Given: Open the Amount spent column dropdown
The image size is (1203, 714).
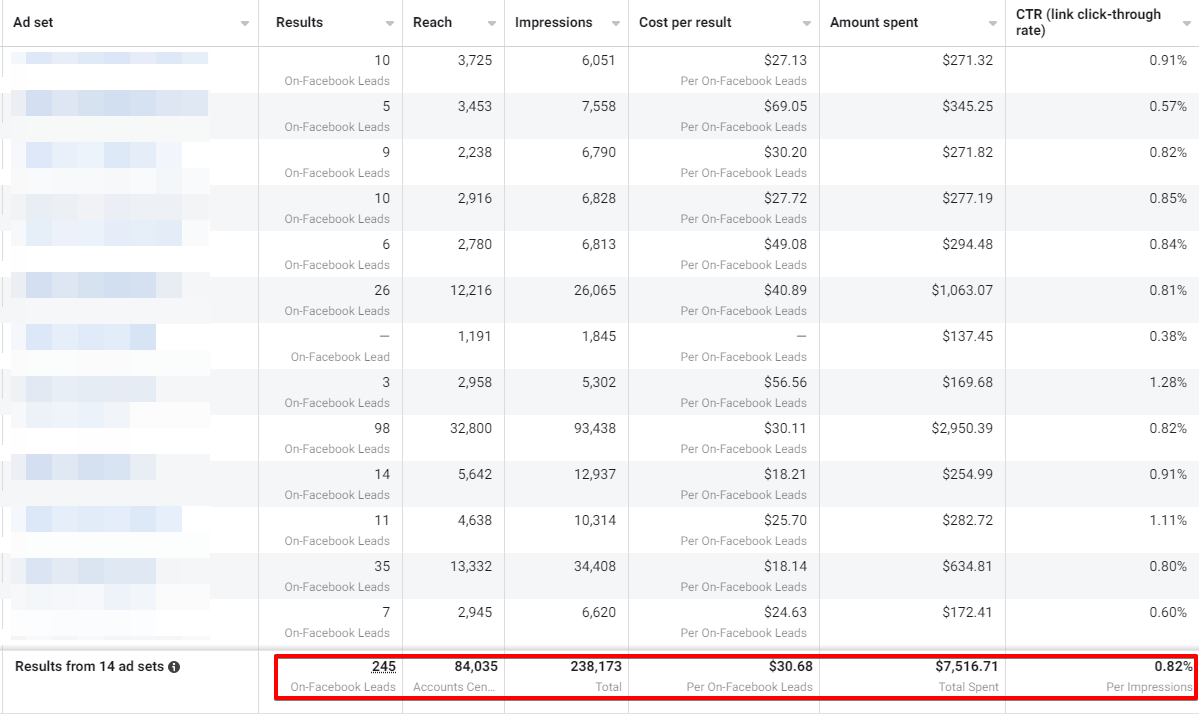Looking at the screenshot, I should point(992,22).
